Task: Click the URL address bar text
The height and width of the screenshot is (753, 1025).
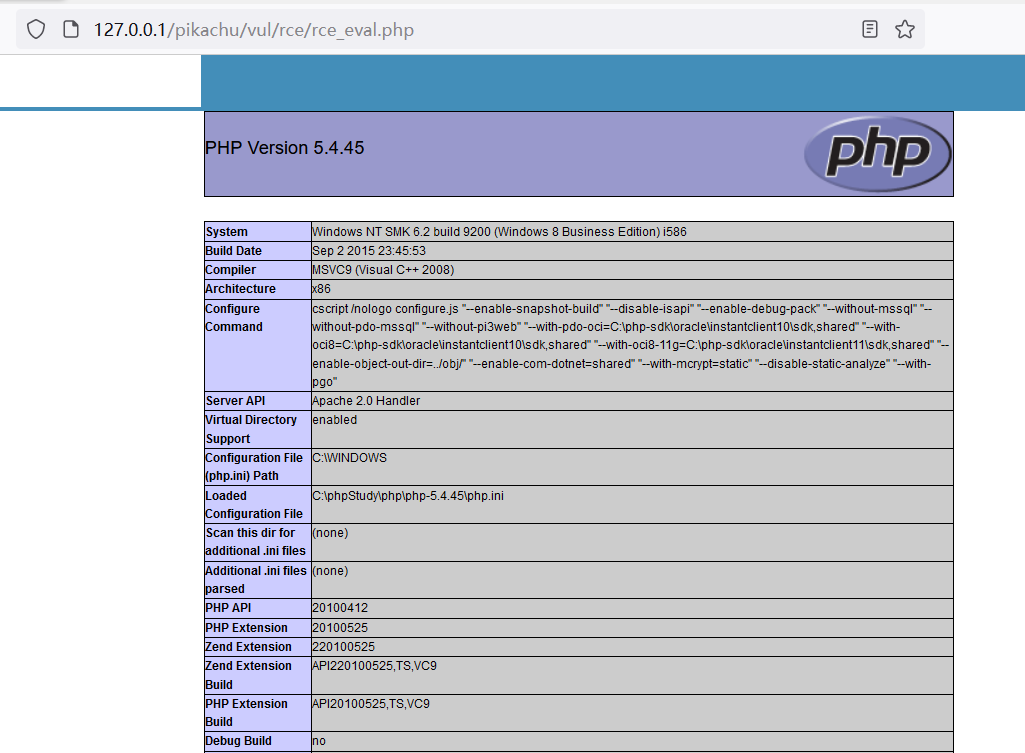Action: coord(254,30)
